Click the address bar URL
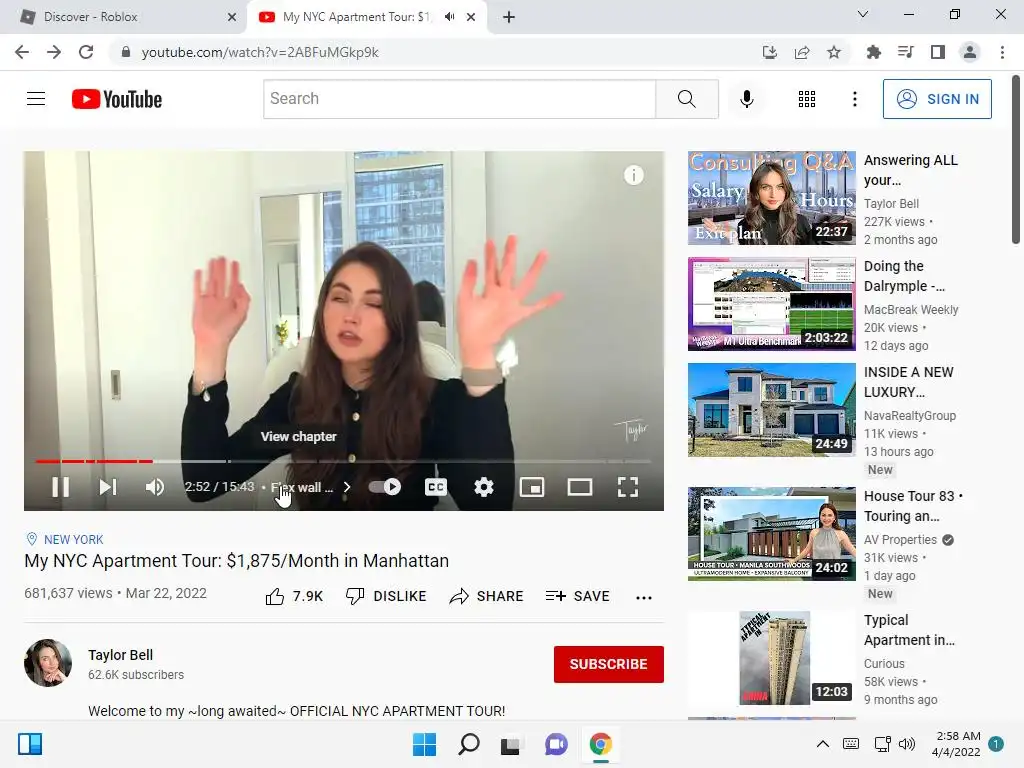The width and height of the screenshot is (1024, 768). click(260, 52)
